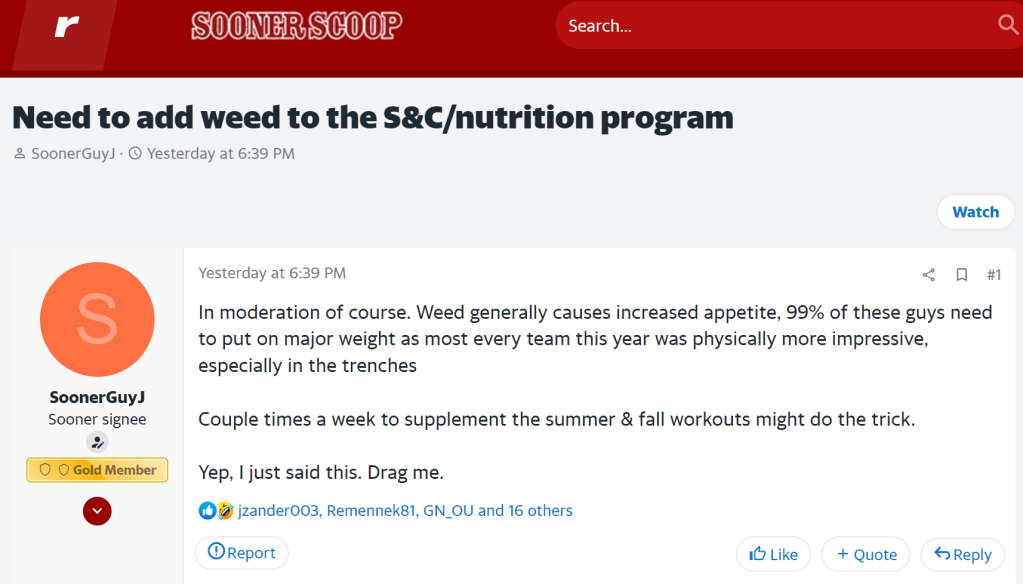Reply to SoonerGuyJ's post
Screen dimensions: 1023x584
click(x=962, y=554)
